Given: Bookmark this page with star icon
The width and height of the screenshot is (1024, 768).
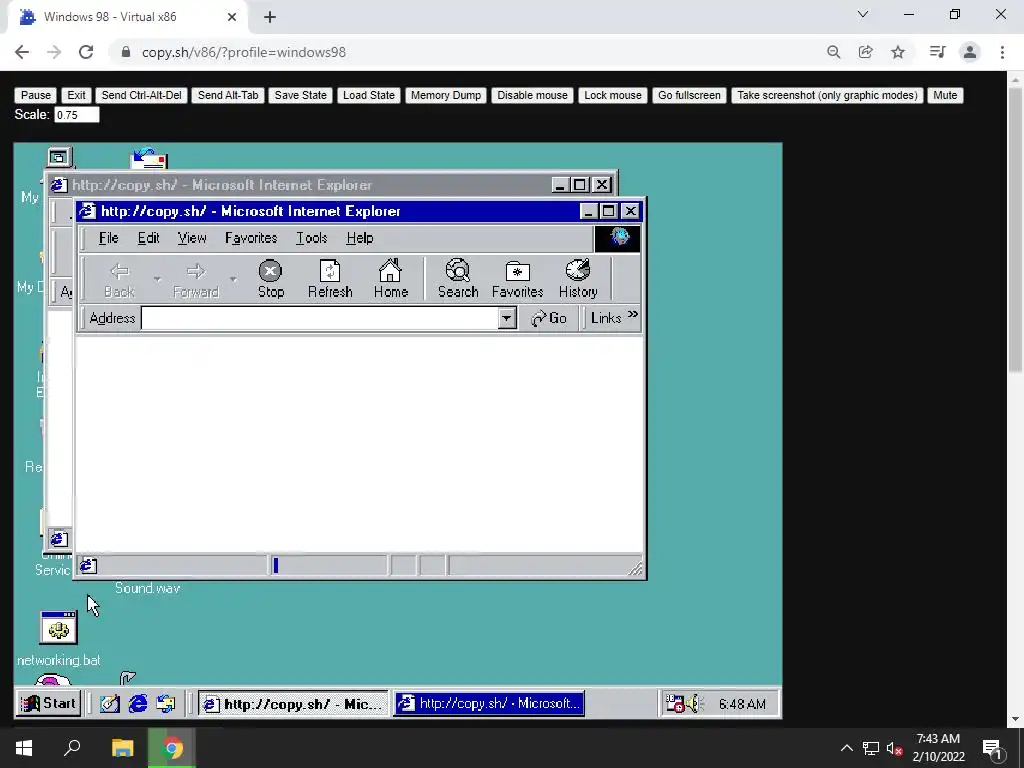Looking at the screenshot, I should coord(898,52).
